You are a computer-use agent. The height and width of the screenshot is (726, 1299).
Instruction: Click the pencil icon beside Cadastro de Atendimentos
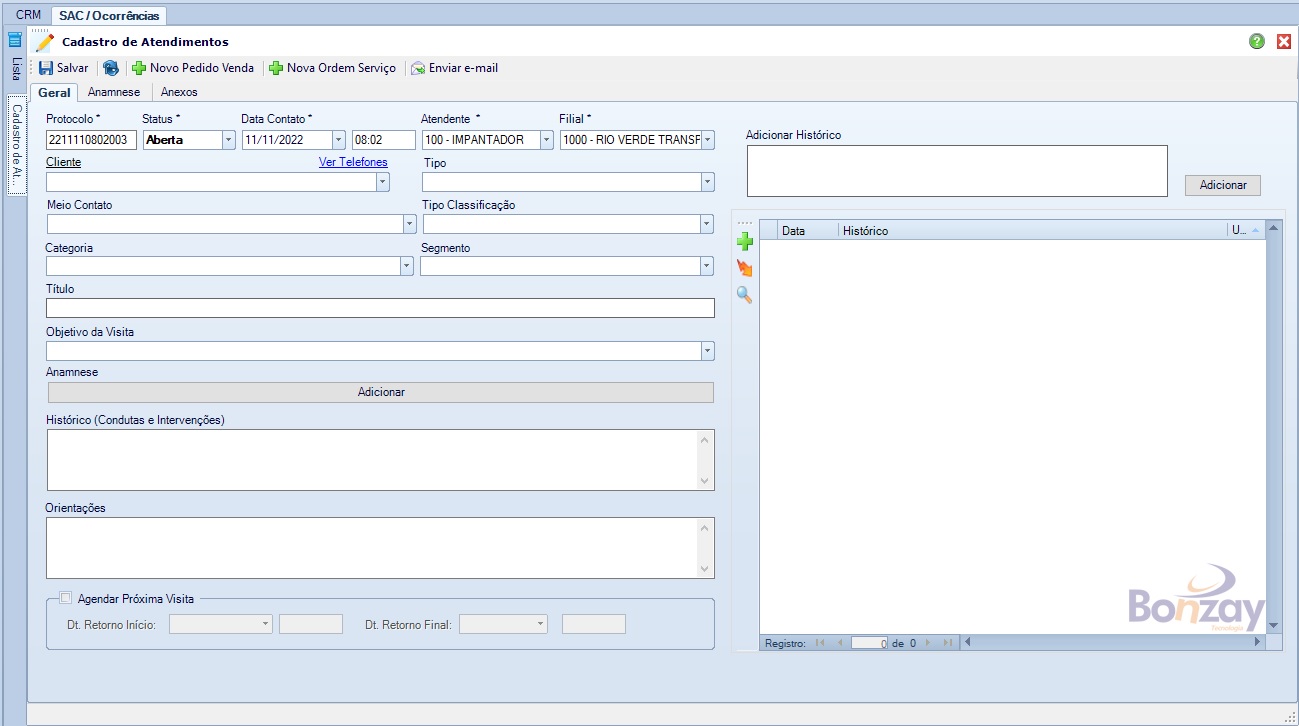tap(44, 42)
